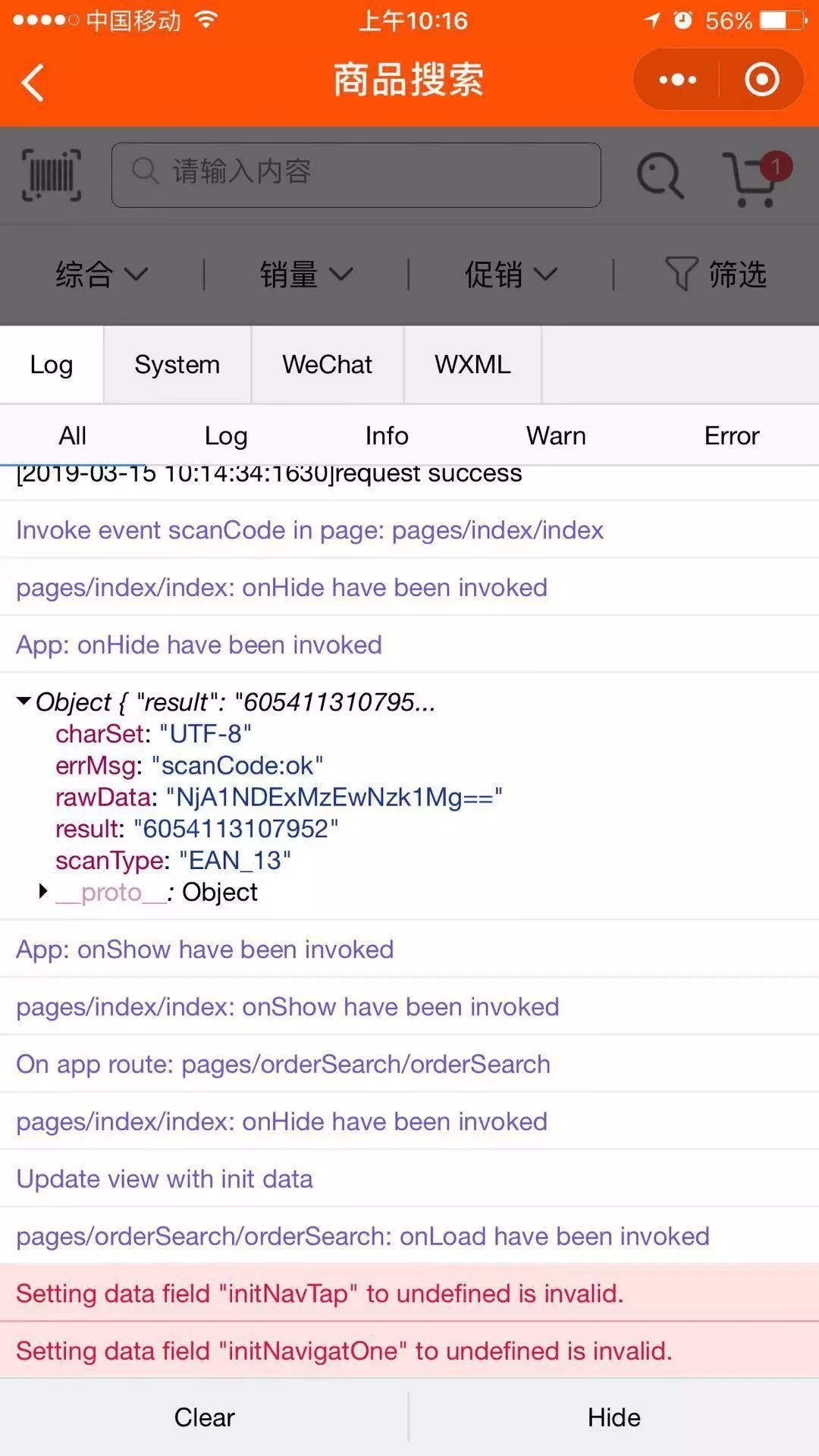
Task: Expand the __proto__ Object node
Action: tap(44, 891)
